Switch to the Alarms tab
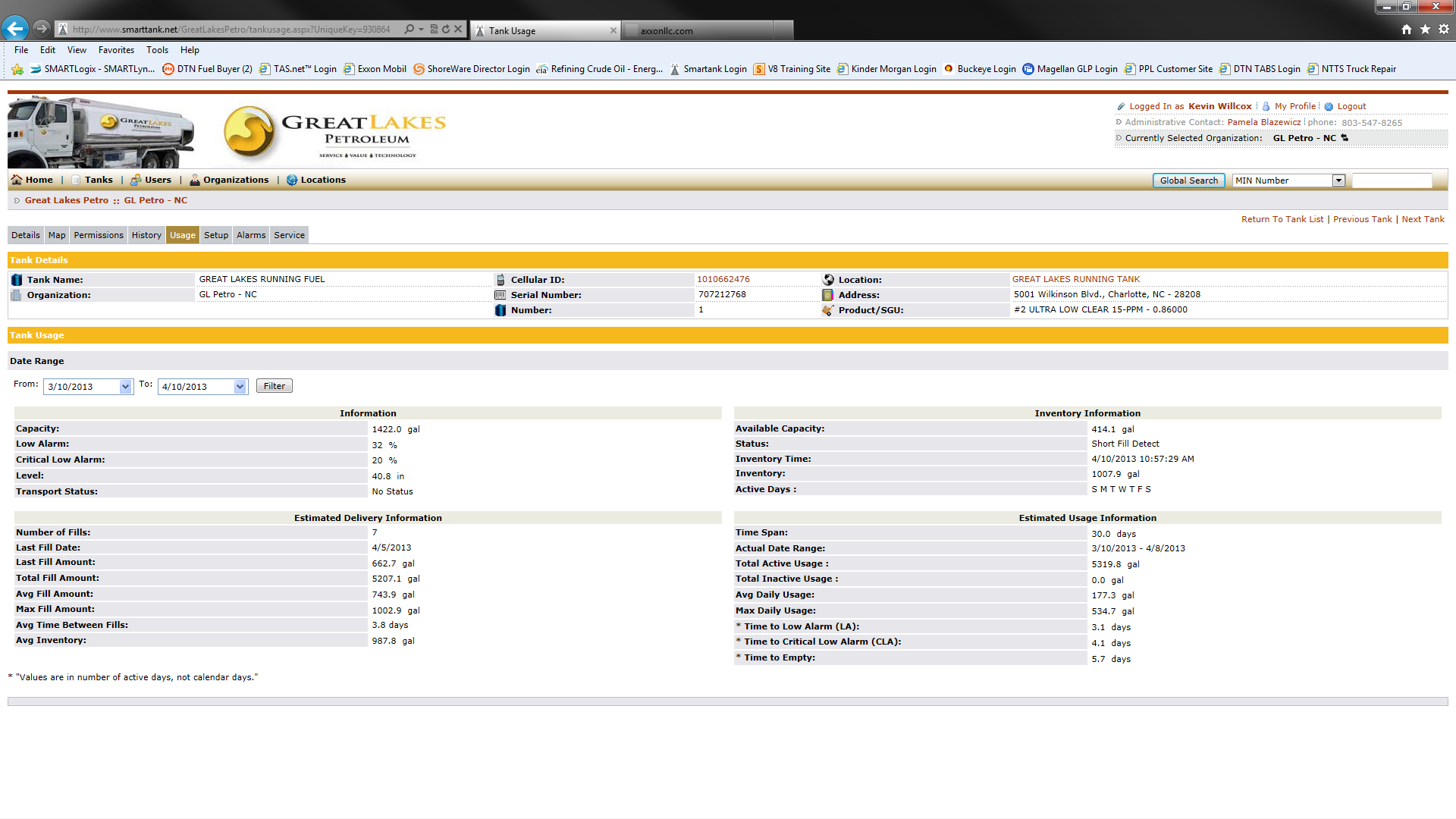1456x819 pixels. click(x=251, y=235)
